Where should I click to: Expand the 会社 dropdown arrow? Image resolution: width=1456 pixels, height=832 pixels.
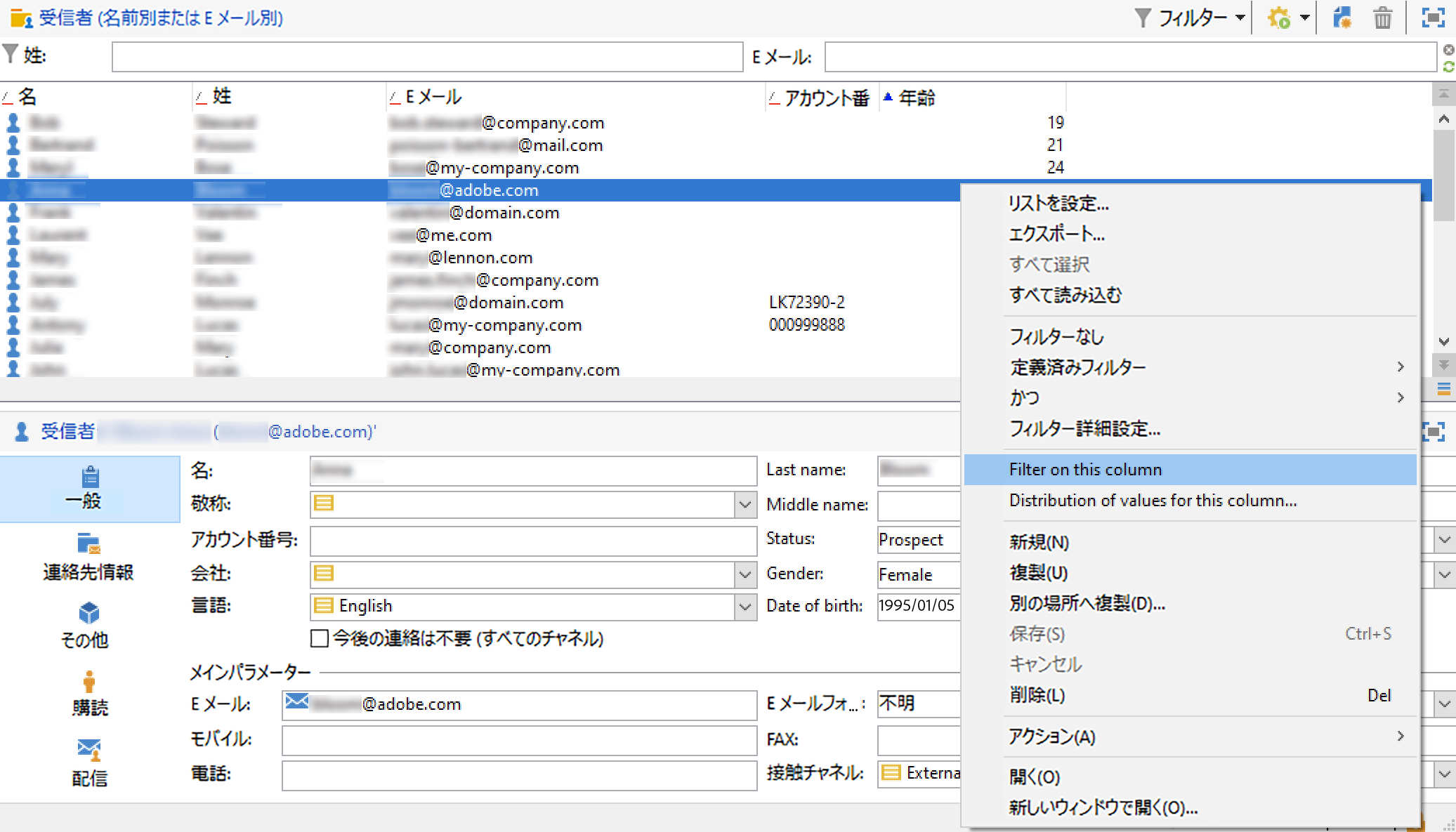pyautogui.click(x=745, y=574)
